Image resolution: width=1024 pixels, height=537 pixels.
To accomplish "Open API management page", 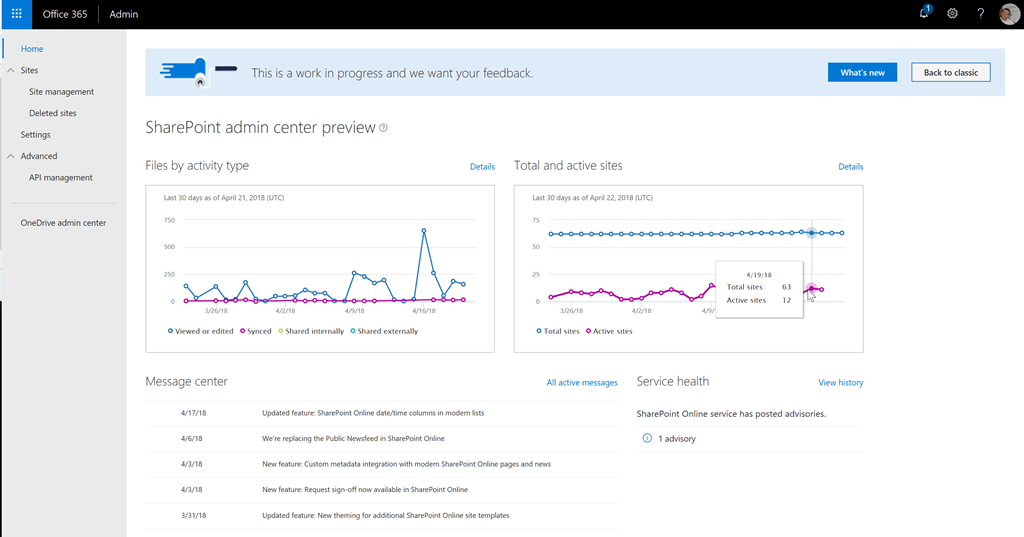I will pos(61,178).
